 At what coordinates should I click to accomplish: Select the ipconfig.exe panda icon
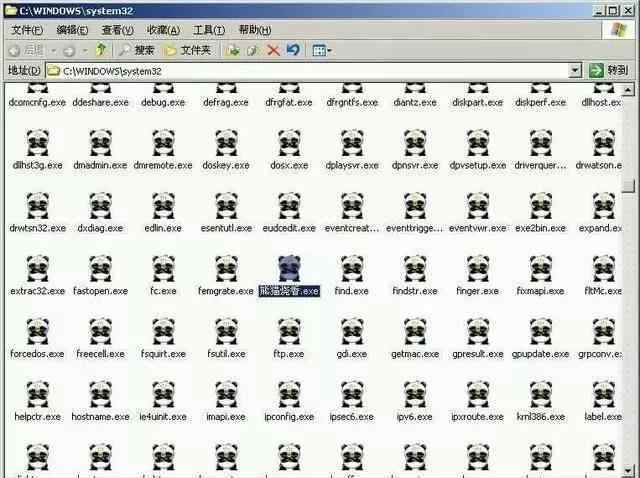pos(289,394)
